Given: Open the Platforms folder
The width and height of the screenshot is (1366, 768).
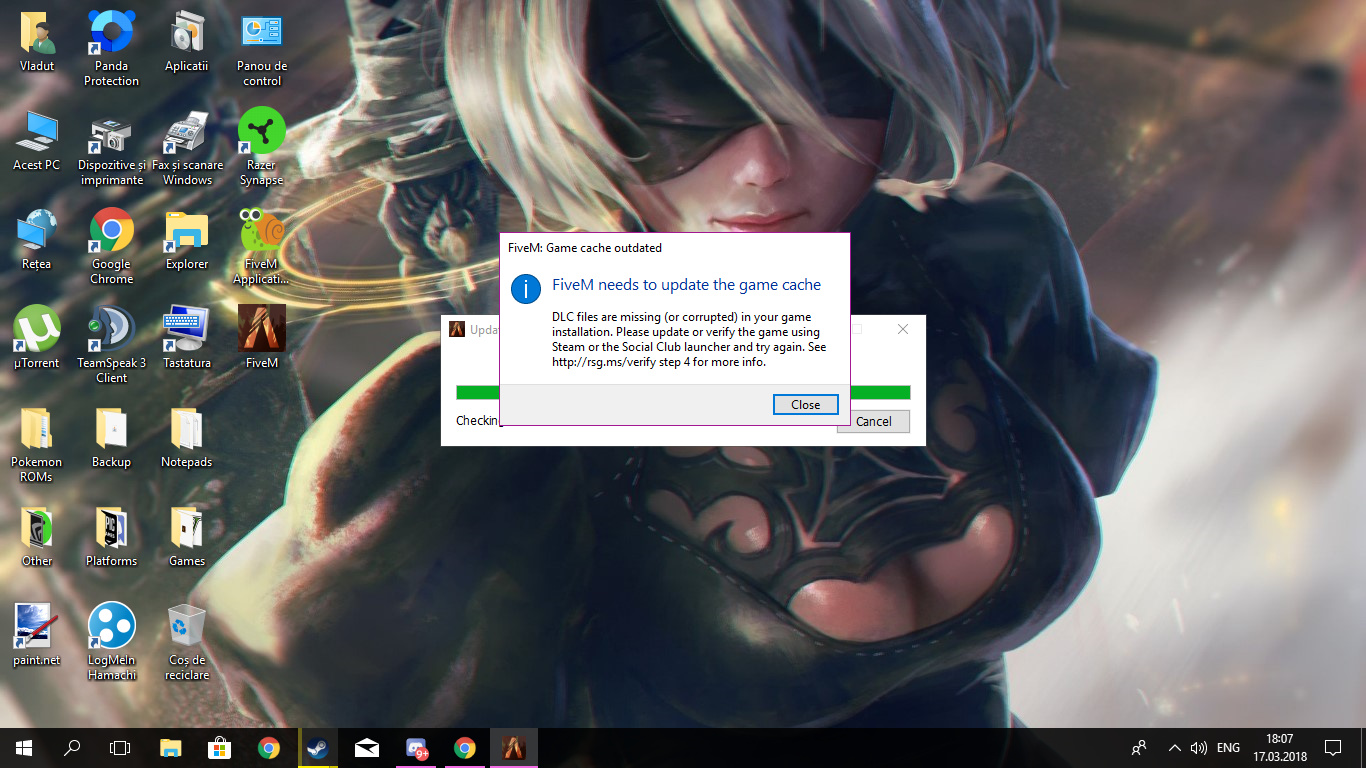Looking at the screenshot, I should [x=111, y=537].
